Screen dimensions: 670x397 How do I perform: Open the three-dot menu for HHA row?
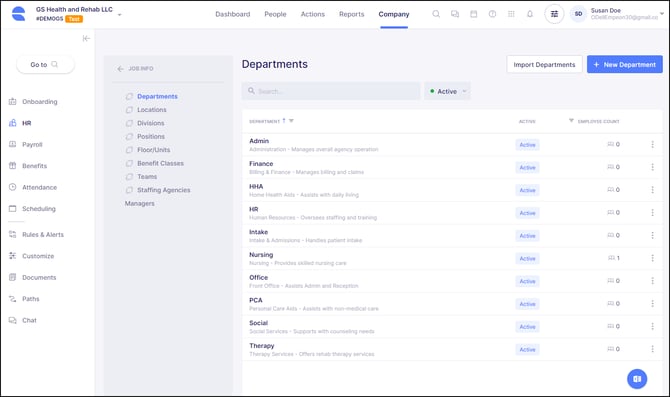pyautogui.click(x=652, y=190)
